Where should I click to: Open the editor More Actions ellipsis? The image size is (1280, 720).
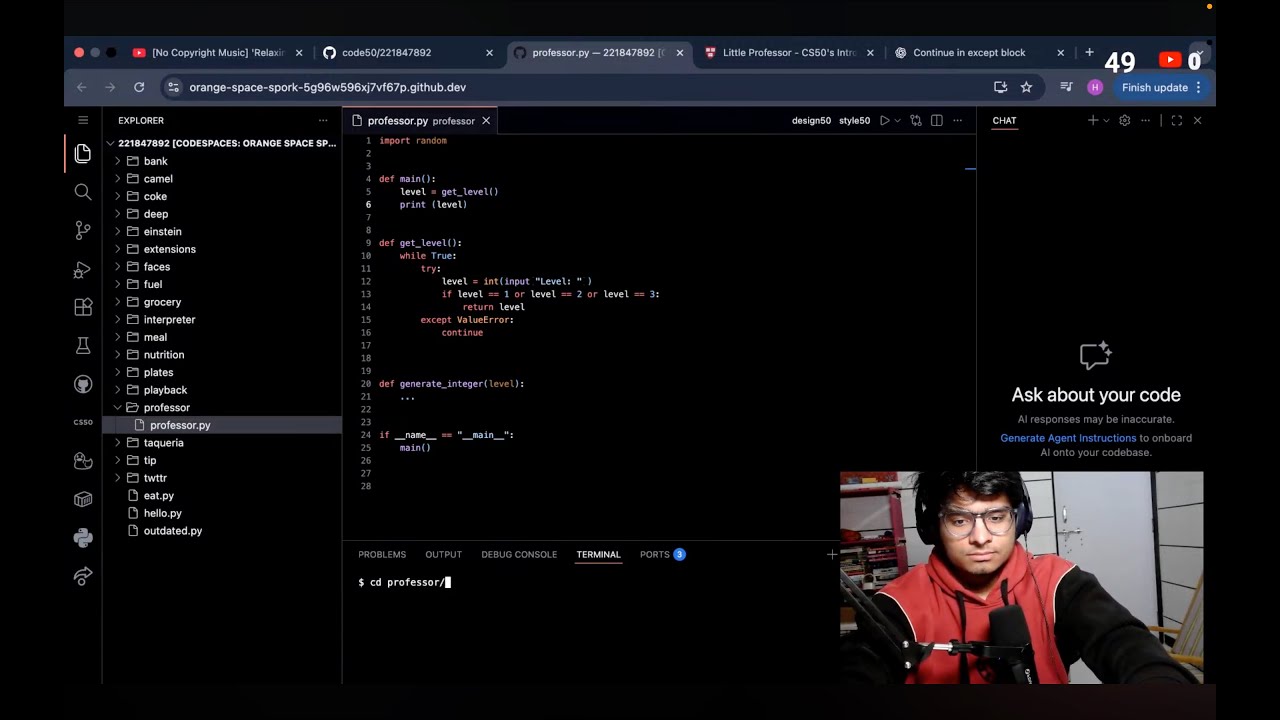(x=957, y=120)
